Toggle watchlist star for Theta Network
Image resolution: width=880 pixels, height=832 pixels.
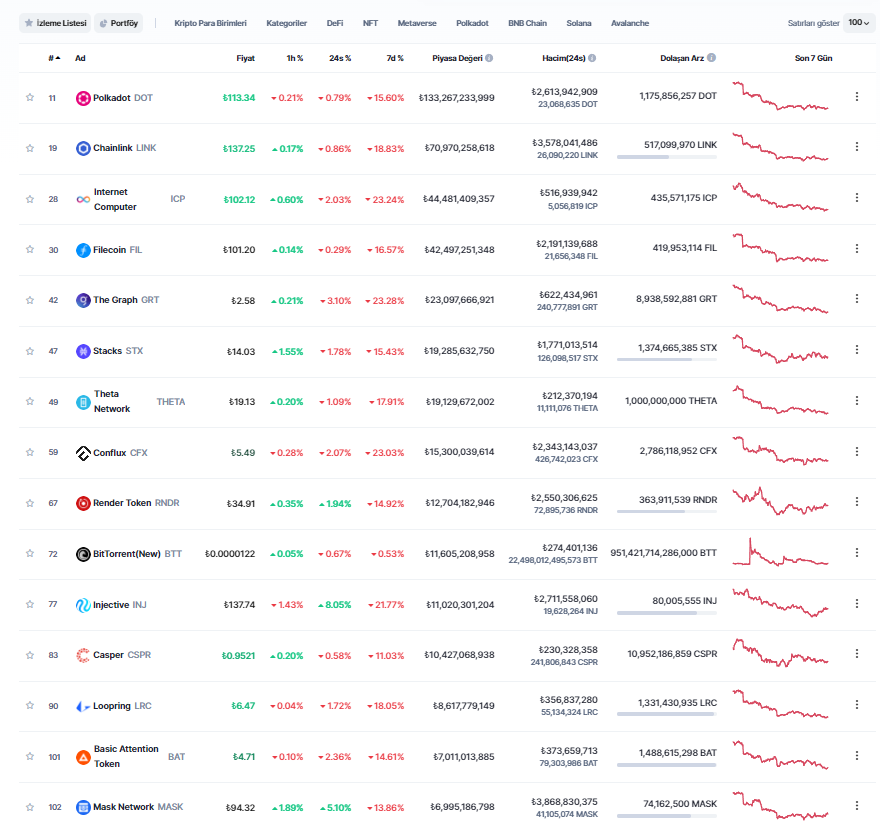[30, 401]
